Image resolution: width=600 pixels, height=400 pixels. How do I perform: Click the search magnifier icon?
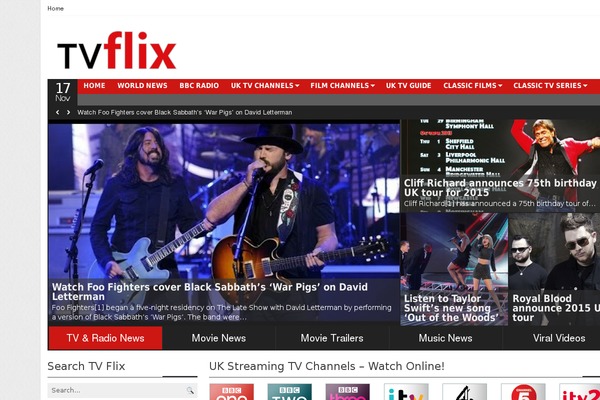[190, 390]
